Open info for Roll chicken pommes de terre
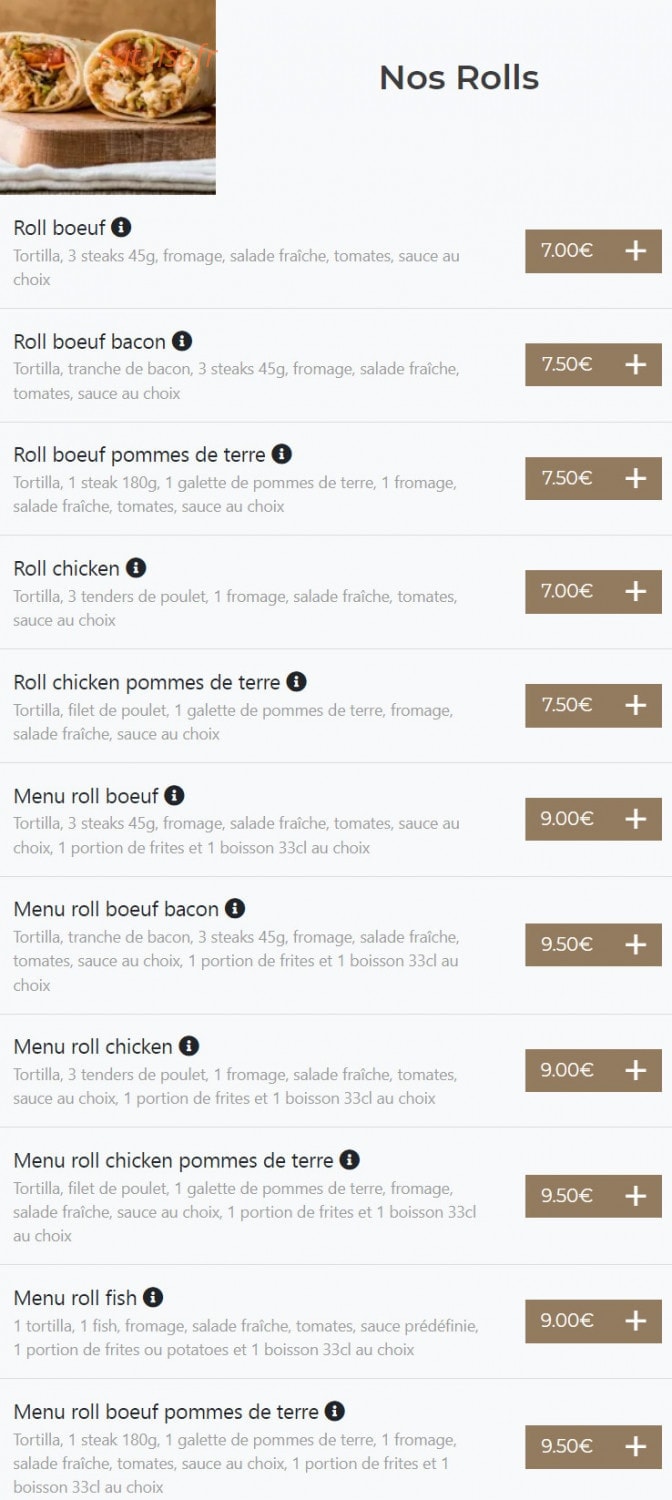 pyautogui.click(x=296, y=682)
